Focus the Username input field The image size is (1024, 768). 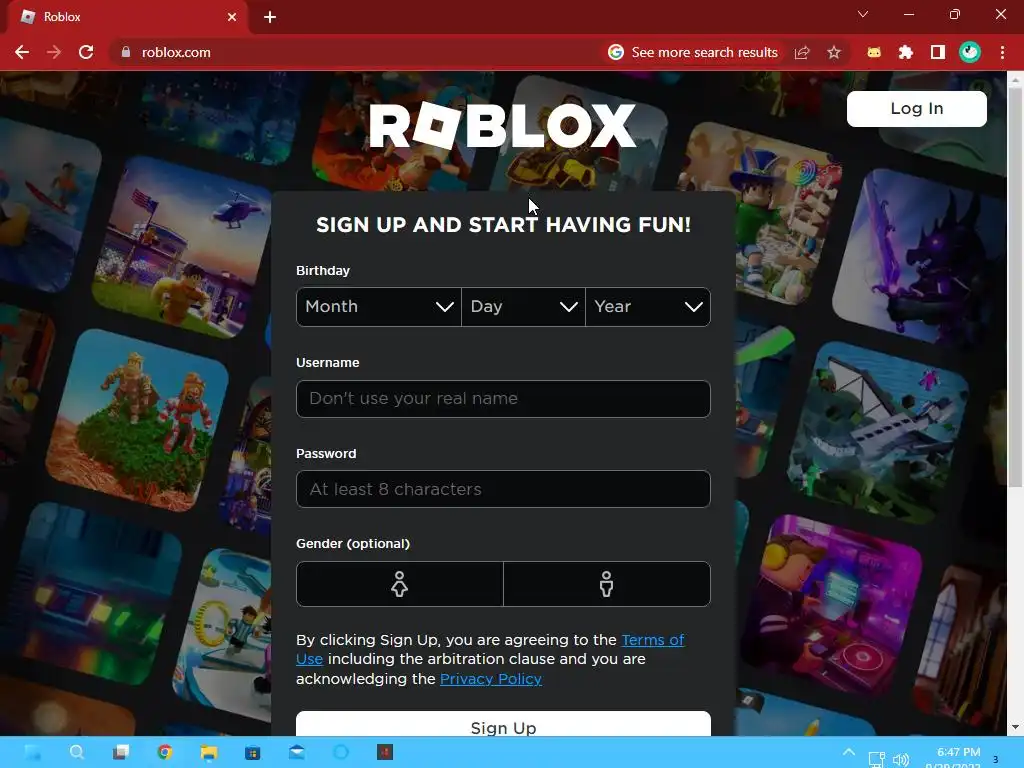tap(504, 399)
